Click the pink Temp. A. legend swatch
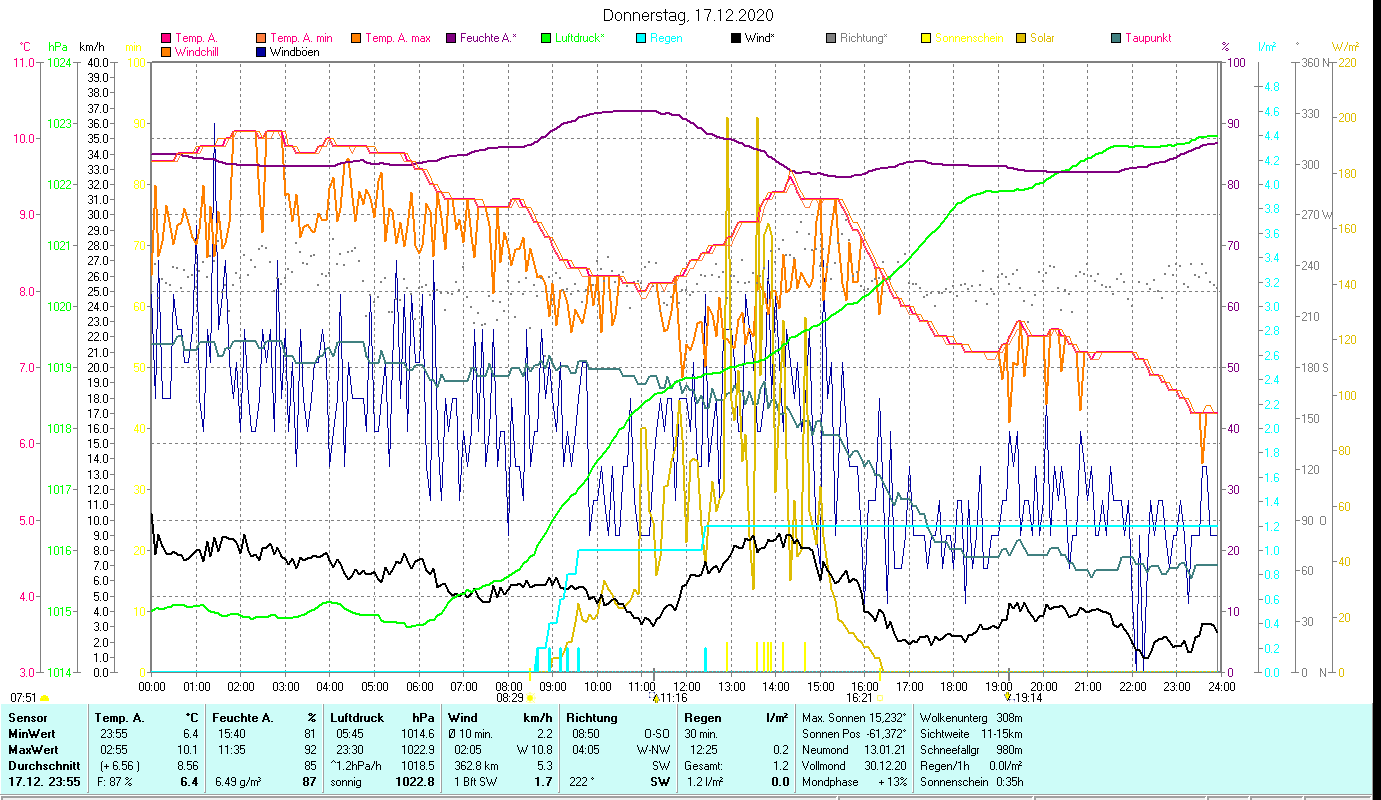This screenshot has width=1381, height=800. (x=166, y=39)
